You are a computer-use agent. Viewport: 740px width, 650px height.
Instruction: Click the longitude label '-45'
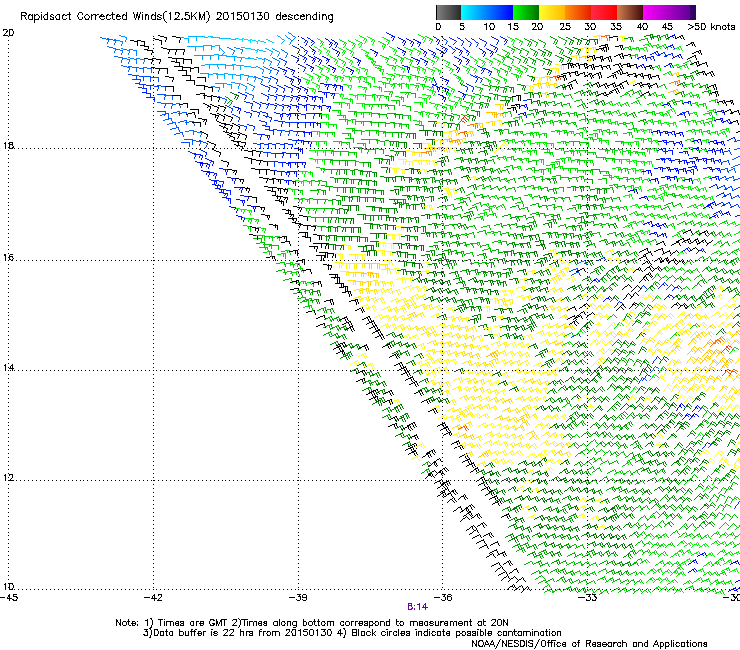coord(9,598)
